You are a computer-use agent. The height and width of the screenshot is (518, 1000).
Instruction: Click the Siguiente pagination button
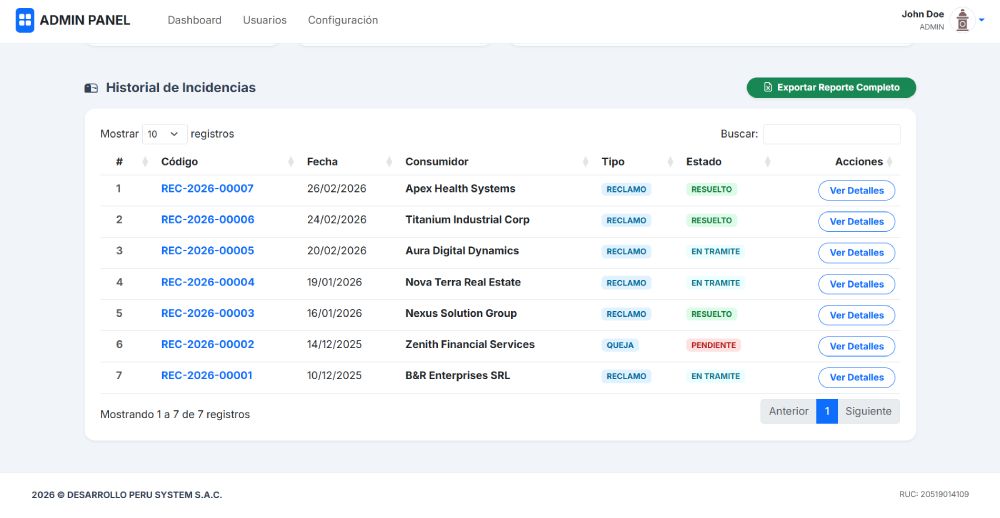point(868,411)
